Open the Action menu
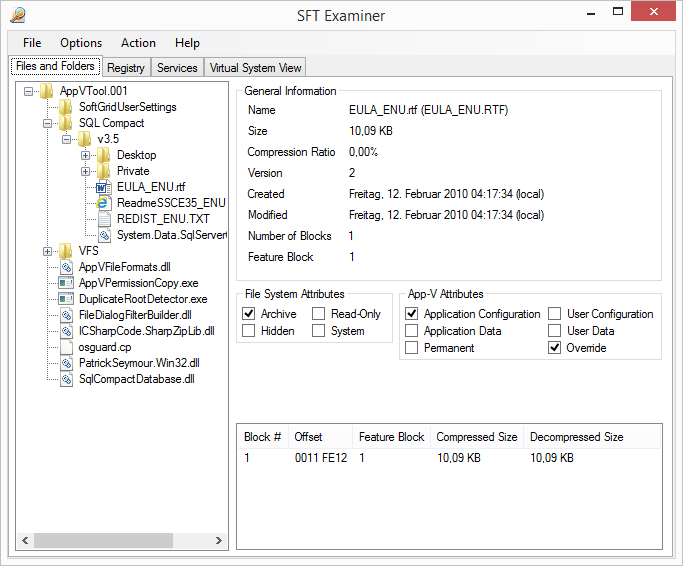This screenshot has height=566, width=683. [x=138, y=43]
